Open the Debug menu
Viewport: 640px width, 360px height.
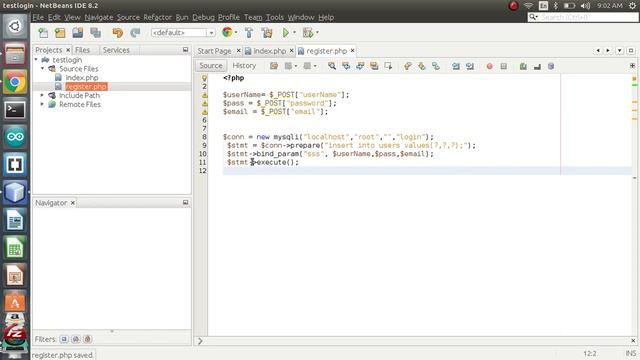[203, 17]
